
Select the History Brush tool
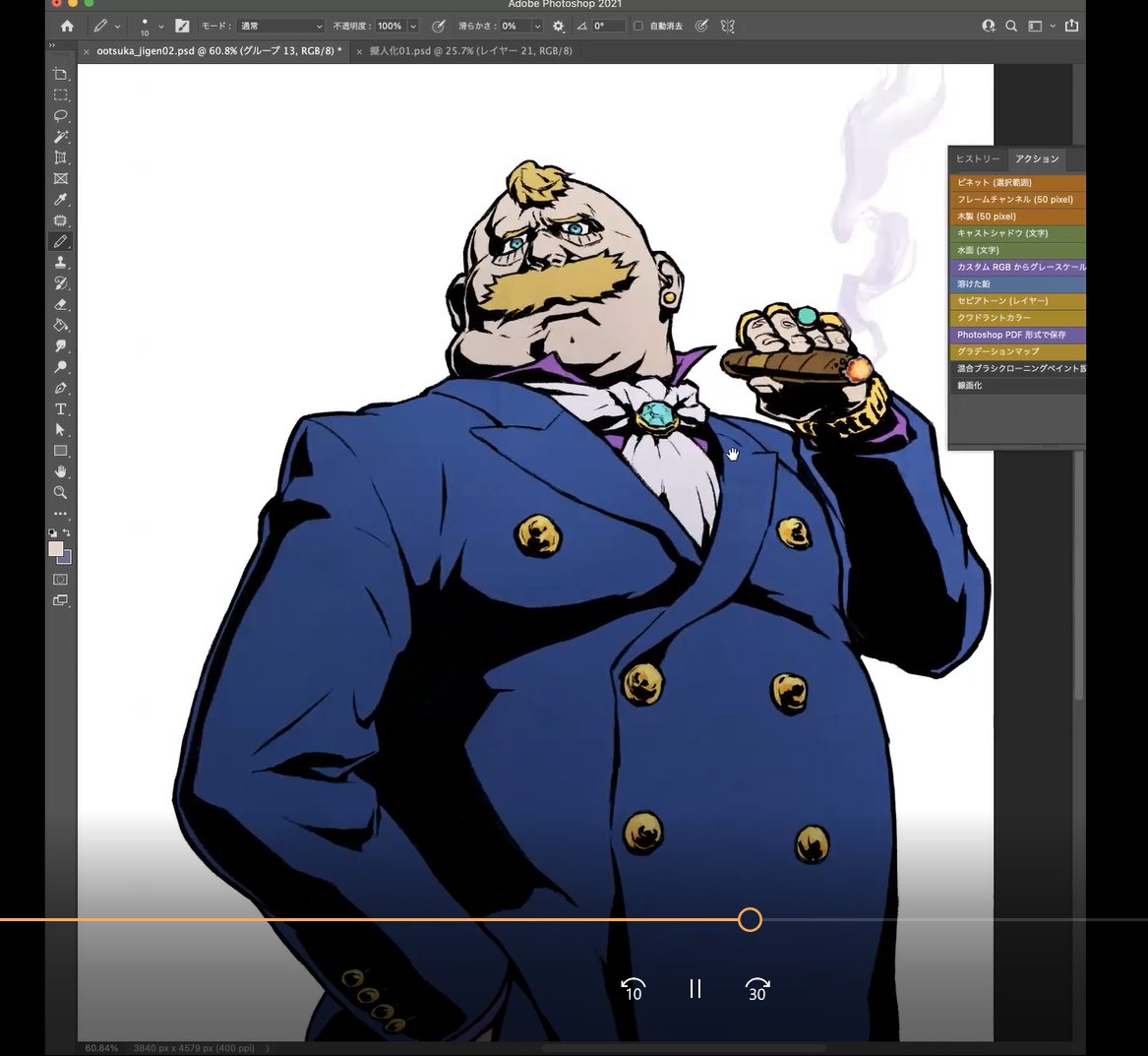pos(61,283)
